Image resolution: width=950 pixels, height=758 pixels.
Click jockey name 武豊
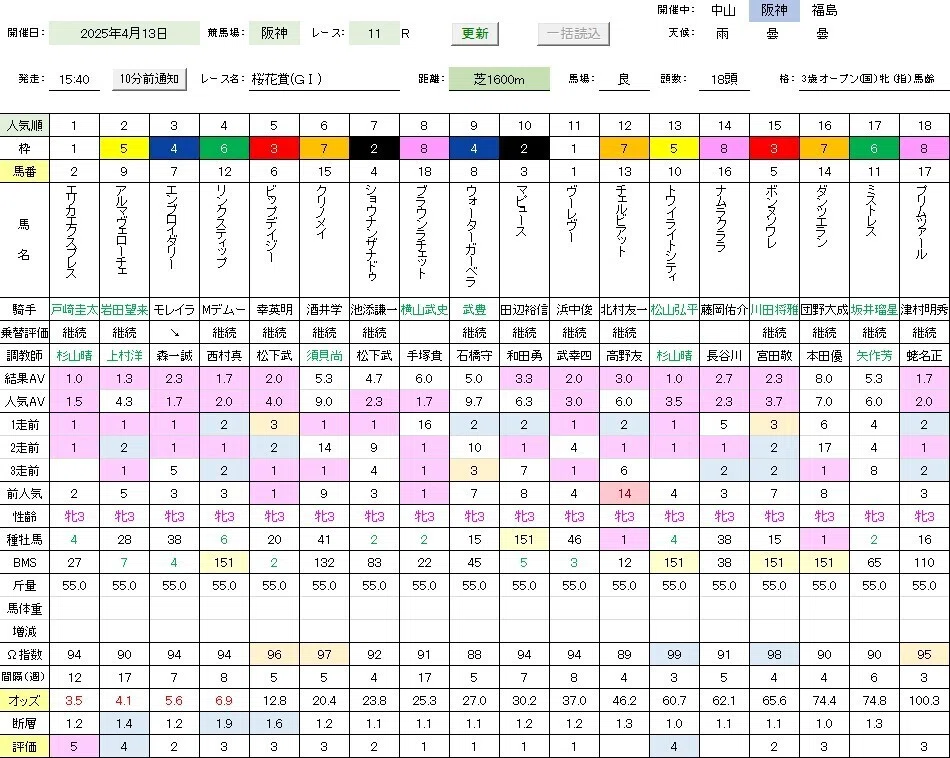tap(474, 310)
